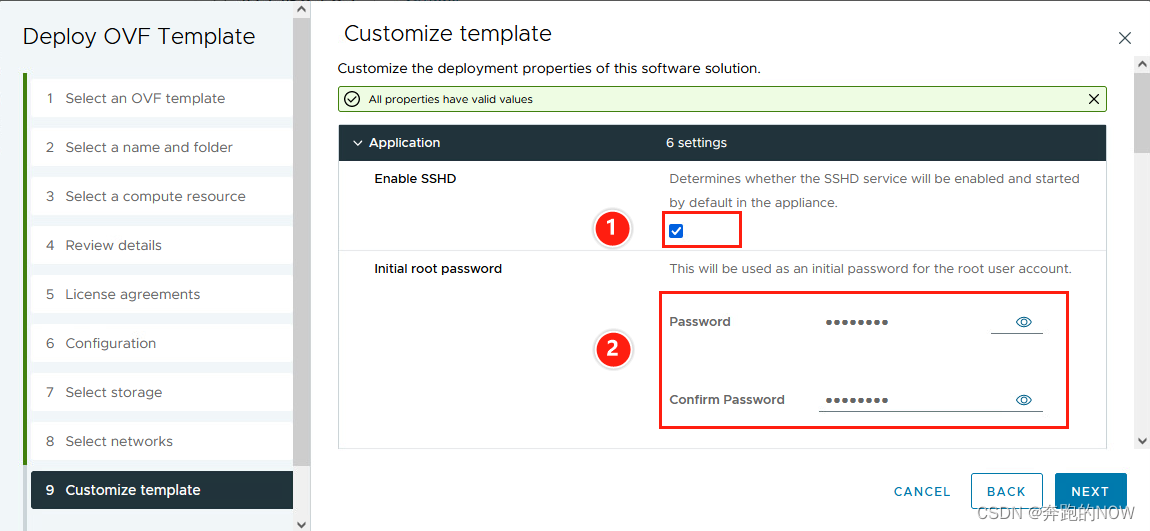Cancel the OVF deployment wizard
The width and height of the screenshot is (1150, 531).
922,491
